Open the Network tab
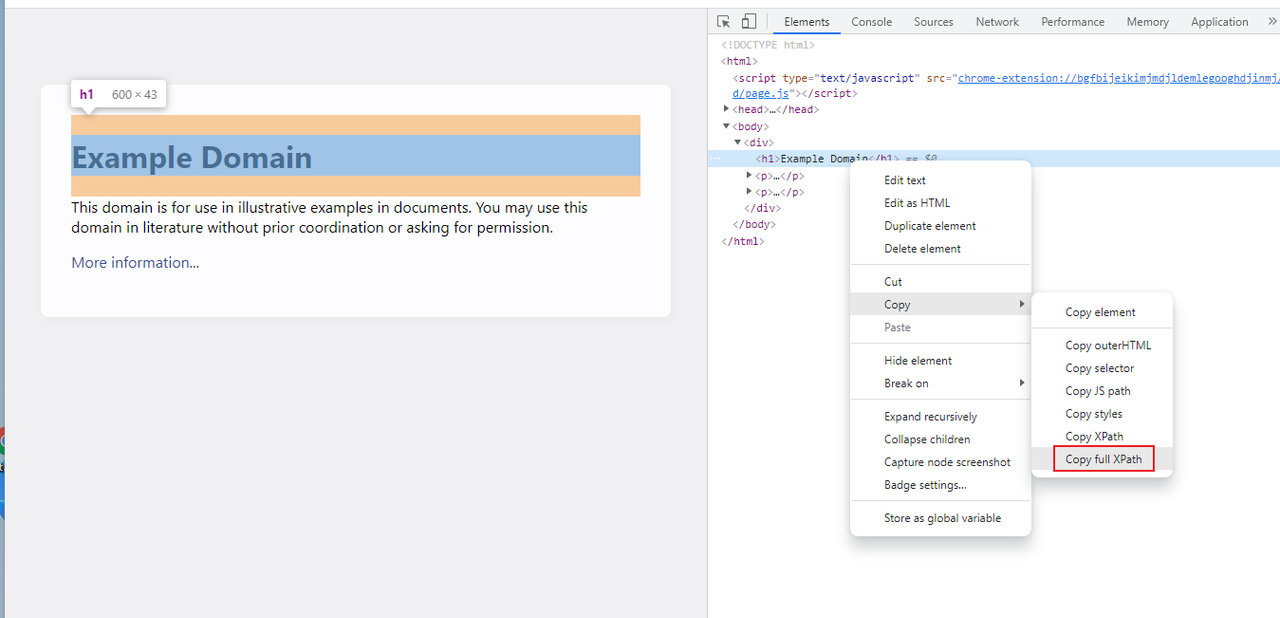This screenshot has height=618, width=1280. tap(997, 22)
